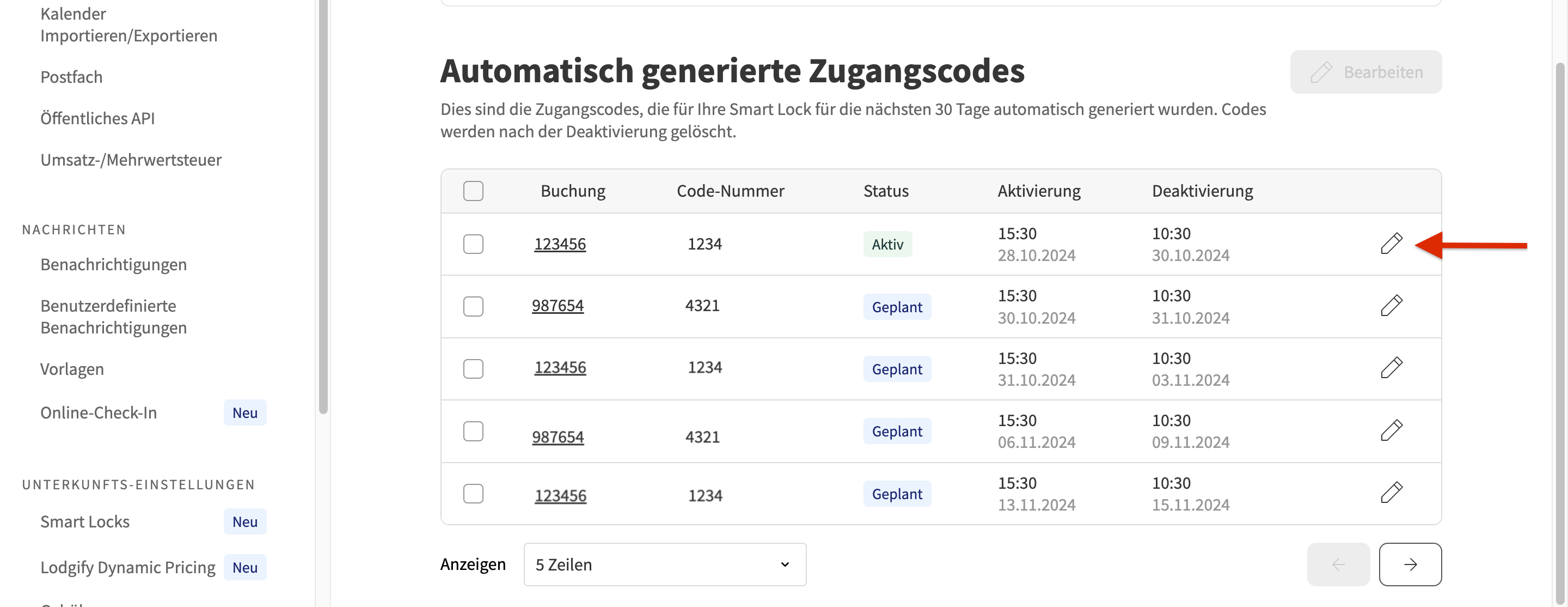Open Online-Check-In from the sidebar

99,412
